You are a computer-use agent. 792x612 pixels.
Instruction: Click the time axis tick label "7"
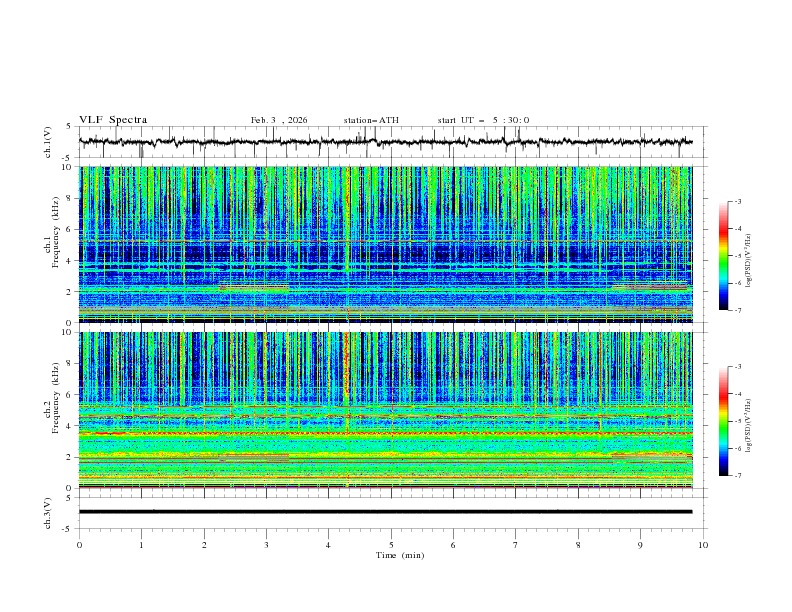tap(516, 545)
